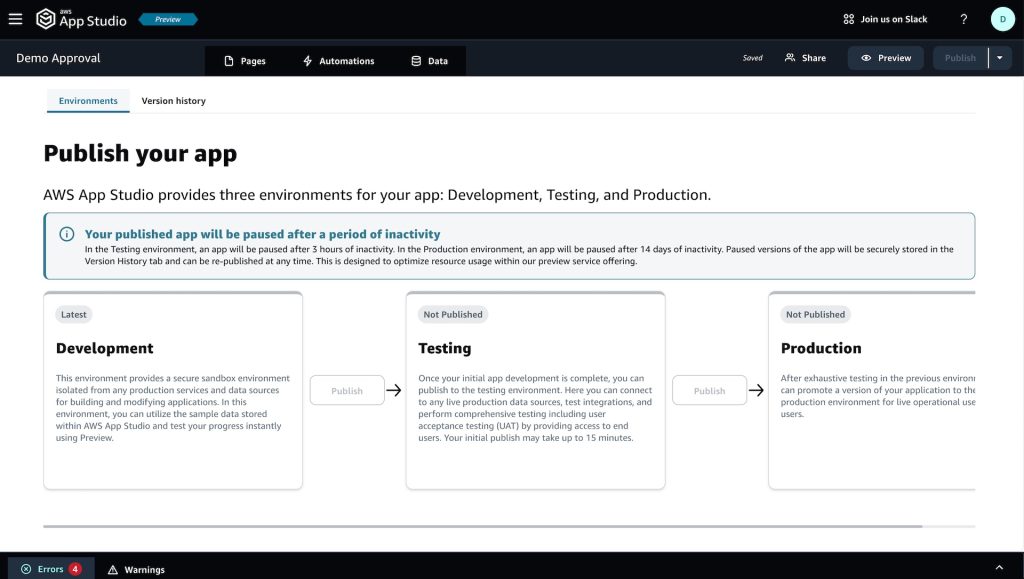Click Publish button between Development and Testing
Screen dimensions: 1024x579
[347, 391]
